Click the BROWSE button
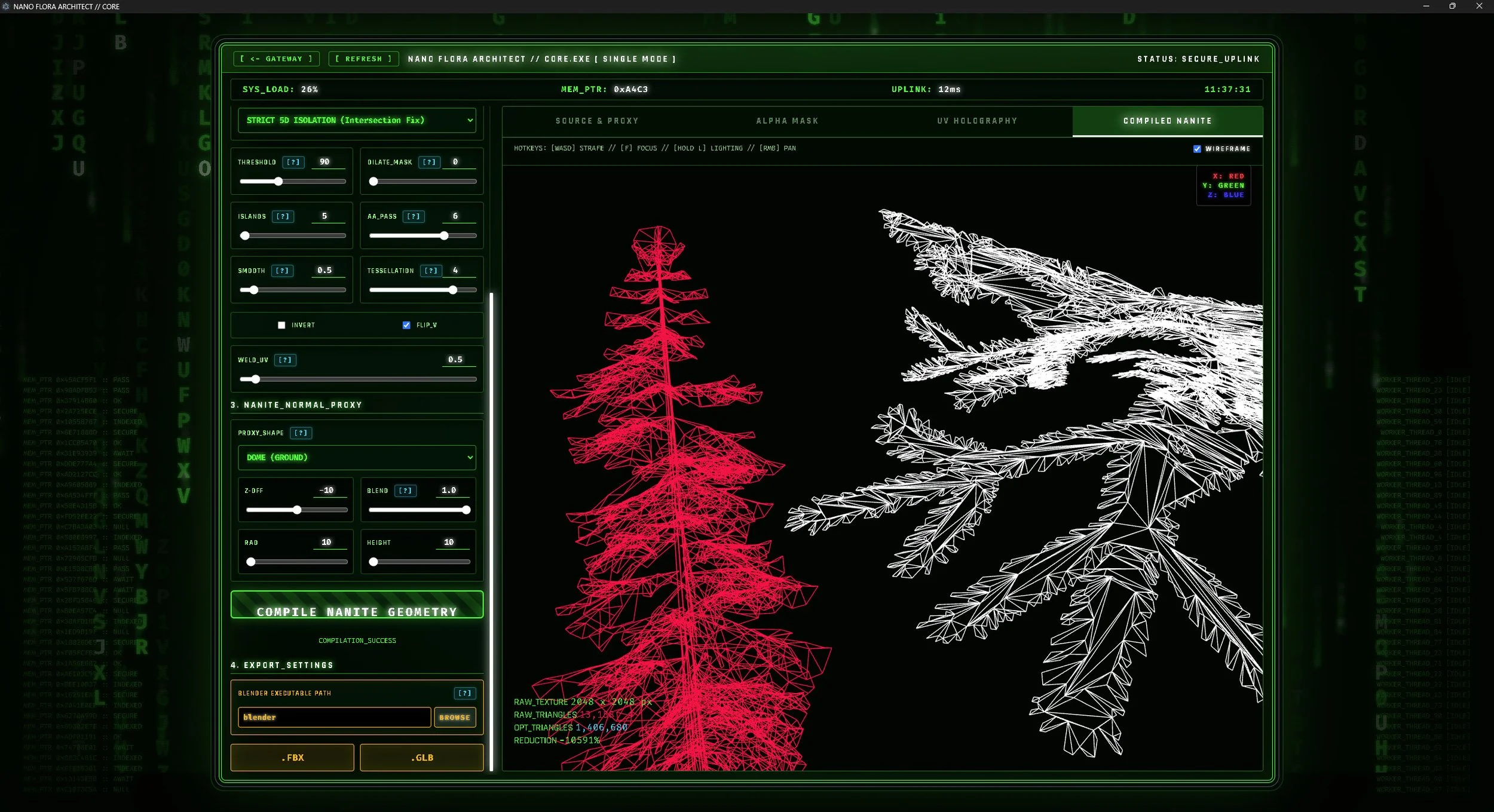This screenshot has height=812, width=1494. (x=454, y=717)
